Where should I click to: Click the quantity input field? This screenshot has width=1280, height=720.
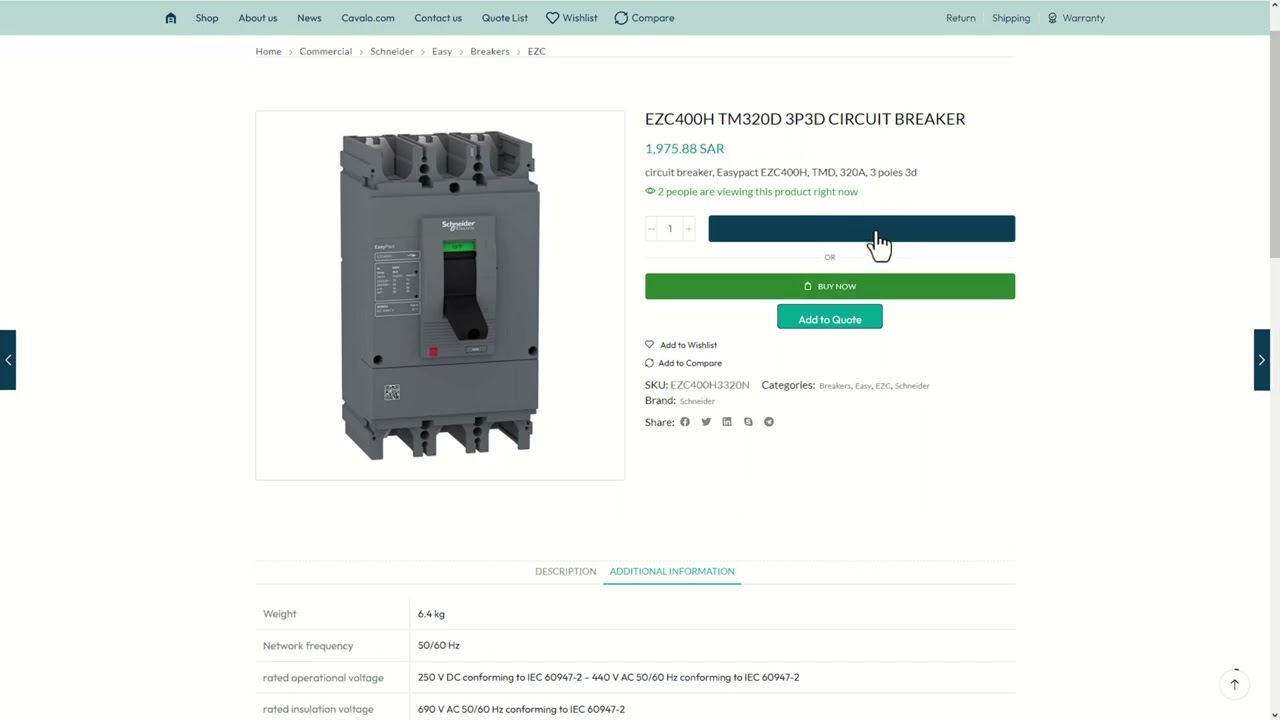(x=670, y=229)
